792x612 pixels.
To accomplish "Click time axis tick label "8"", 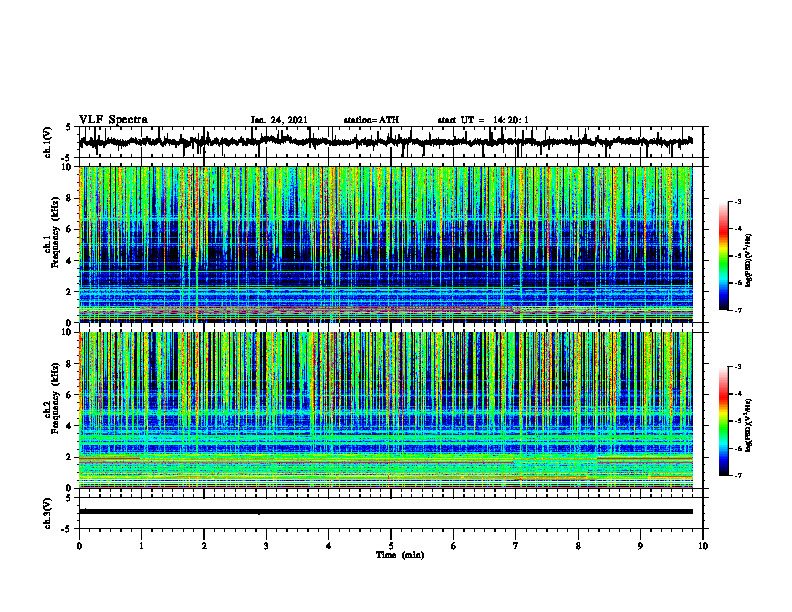I will [x=578, y=546].
